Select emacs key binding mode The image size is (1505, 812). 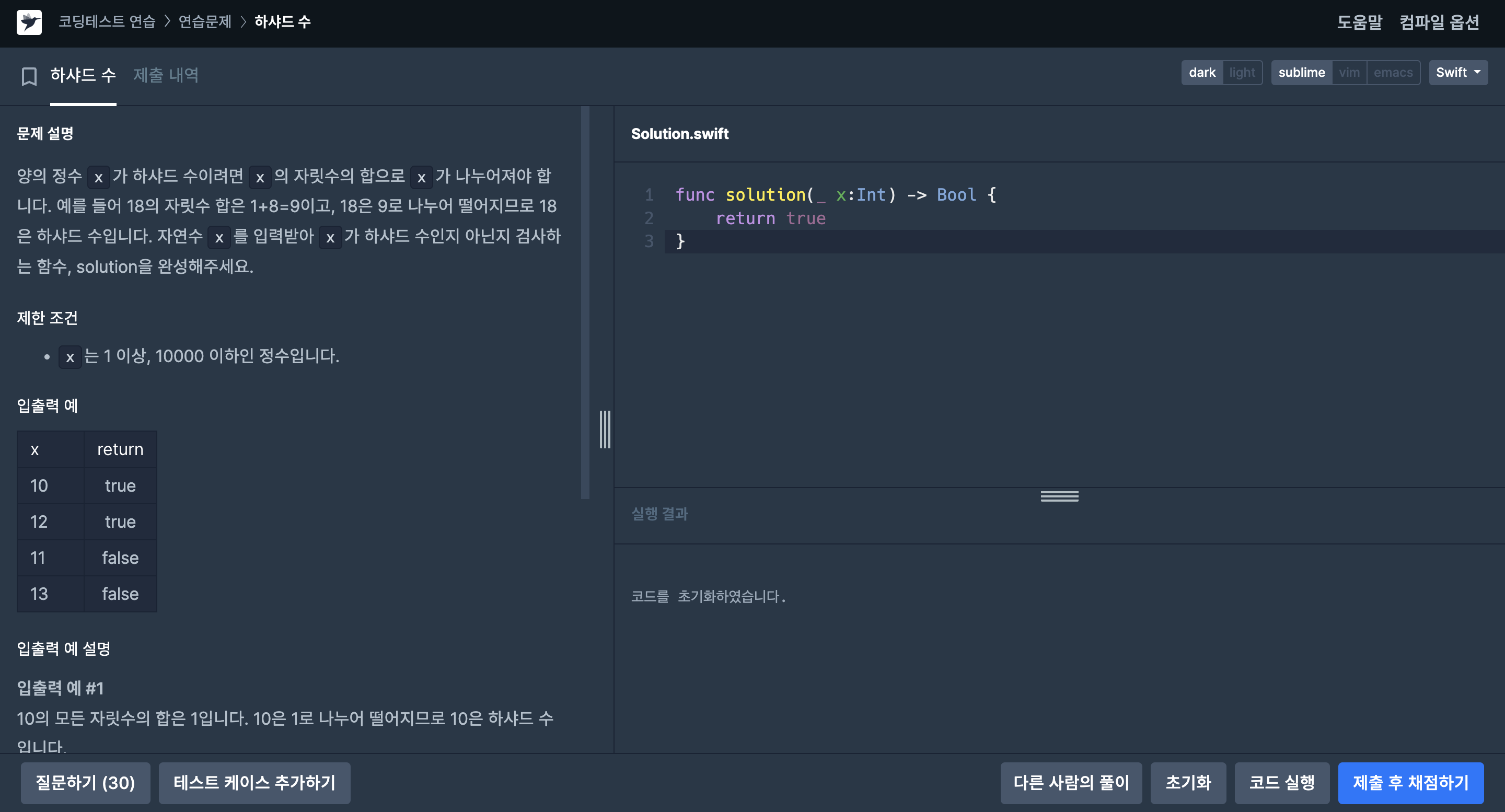pyautogui.click(x=1393, y=73)
